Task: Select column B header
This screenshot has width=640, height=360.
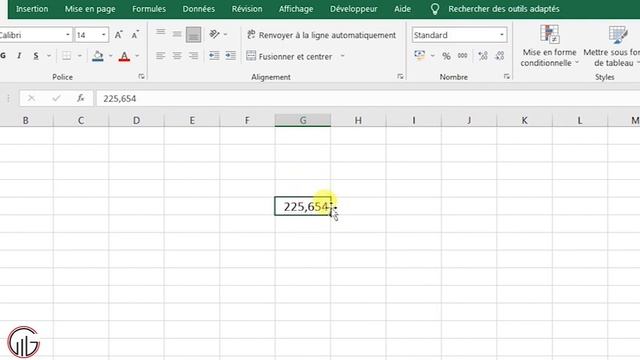Action: coord(26,120)
